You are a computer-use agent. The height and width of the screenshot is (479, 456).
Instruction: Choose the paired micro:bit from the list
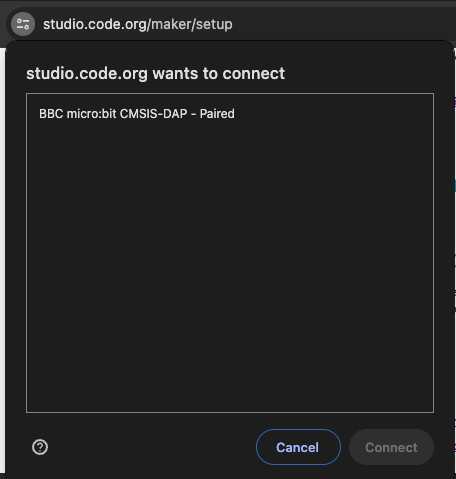pyautogui.click(x=230, y=114)
